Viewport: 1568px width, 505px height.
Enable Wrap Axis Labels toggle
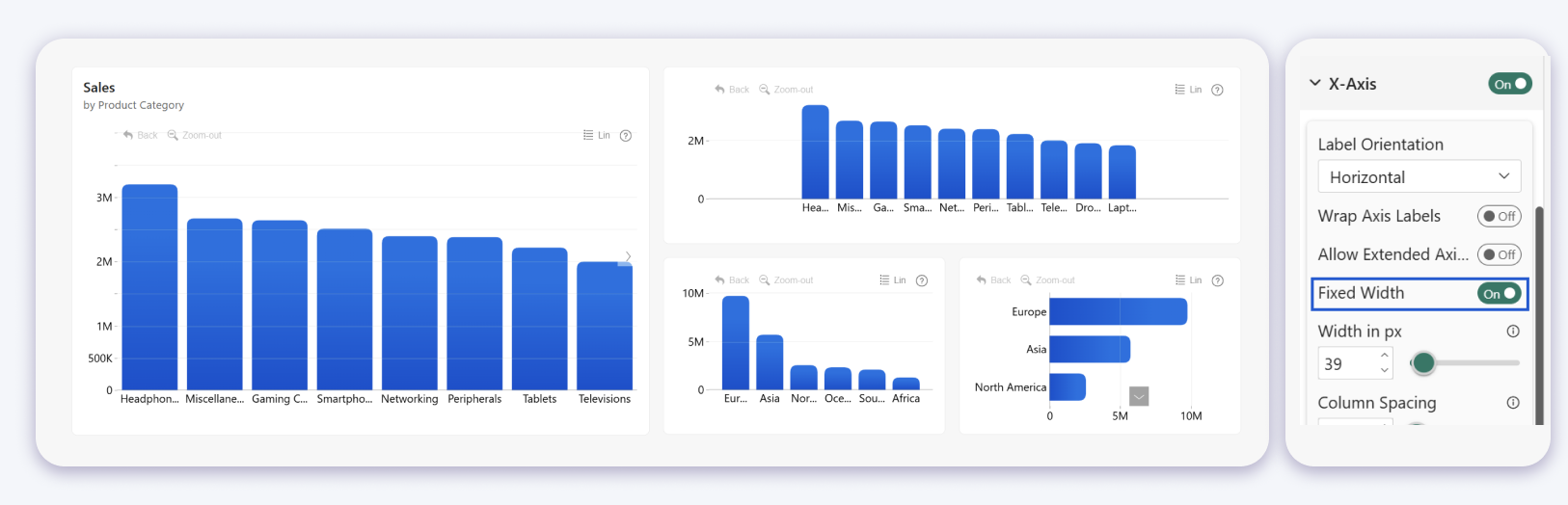(1500, 216)
